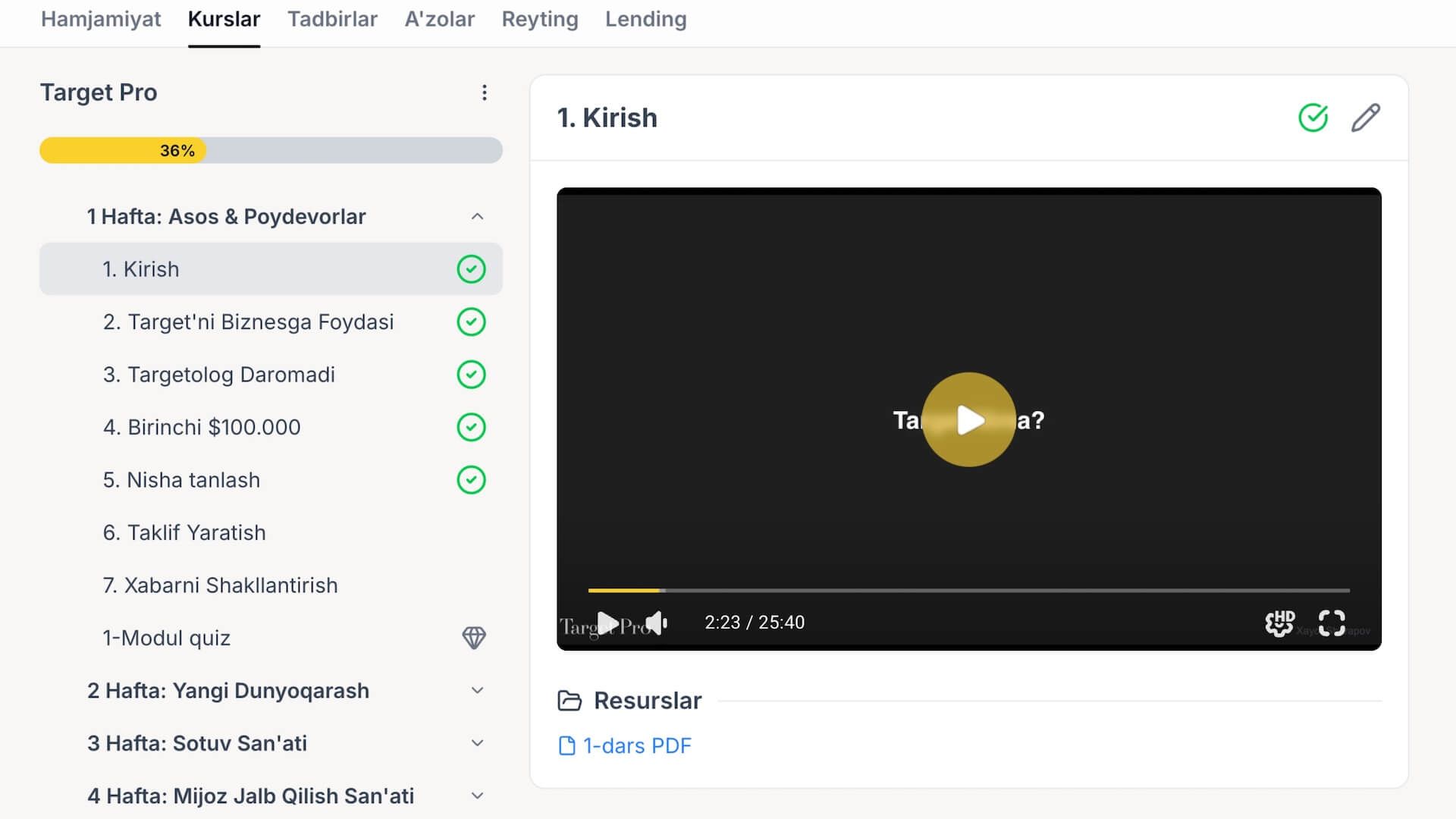Click the video progress seek bar
Image resolution: width=1456 pixels, height=819 pixels.
tap(968, 590)
